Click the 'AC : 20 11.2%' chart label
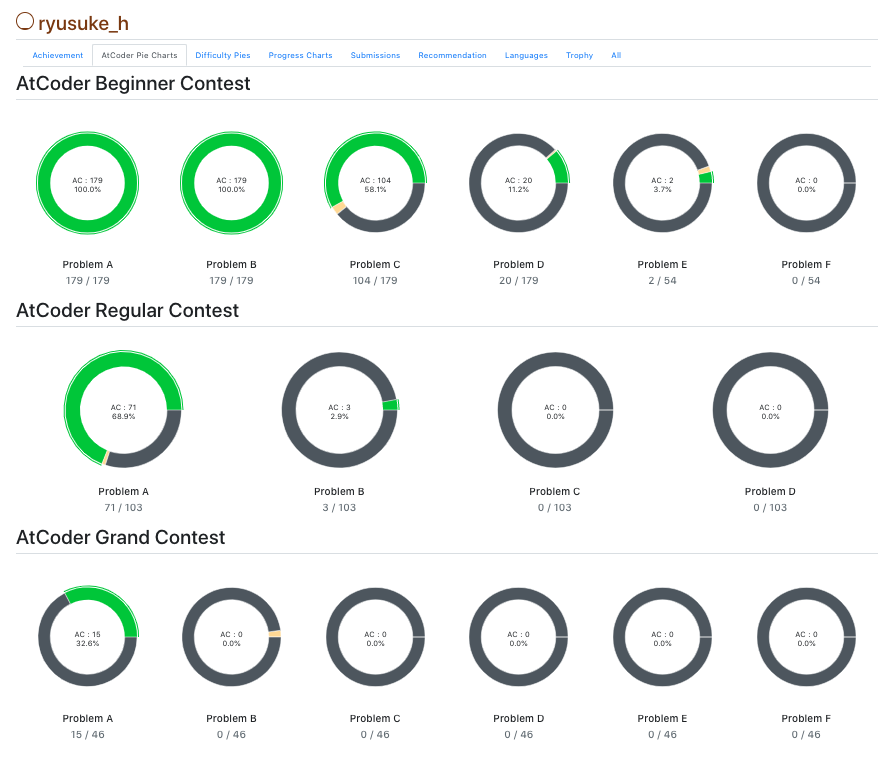Image resolution: width=882 pixels, height=780 pixels. click(519, 185)
